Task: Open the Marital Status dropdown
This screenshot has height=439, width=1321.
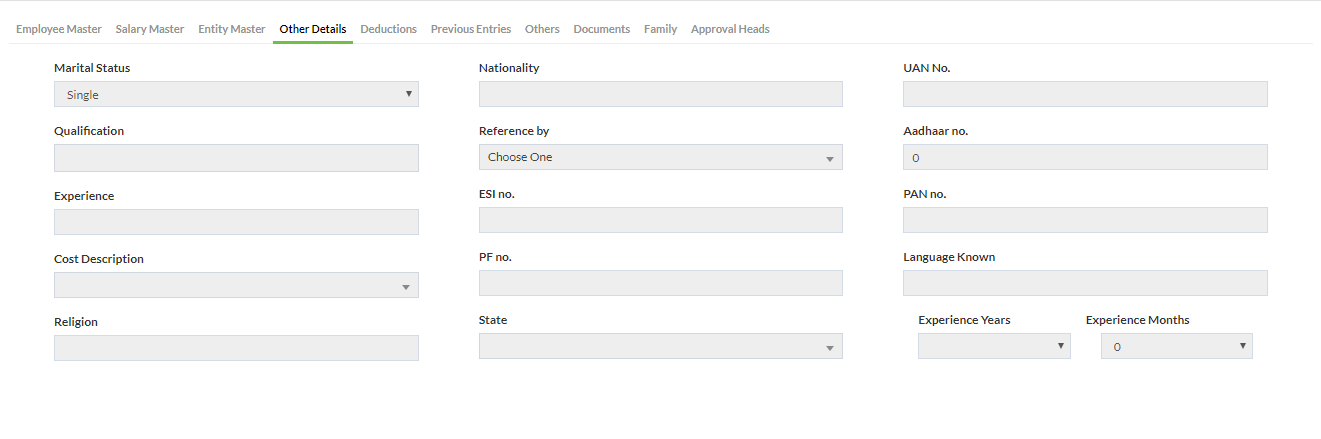Action: pos(236,94)
